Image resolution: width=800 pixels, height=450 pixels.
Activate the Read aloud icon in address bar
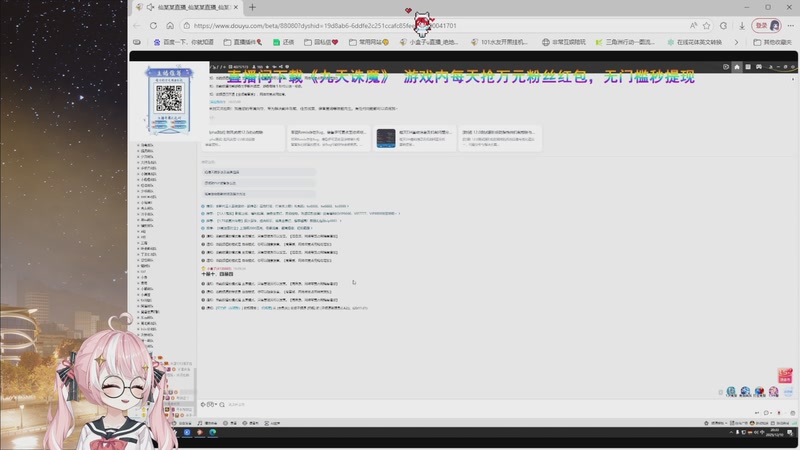point(693,26)
